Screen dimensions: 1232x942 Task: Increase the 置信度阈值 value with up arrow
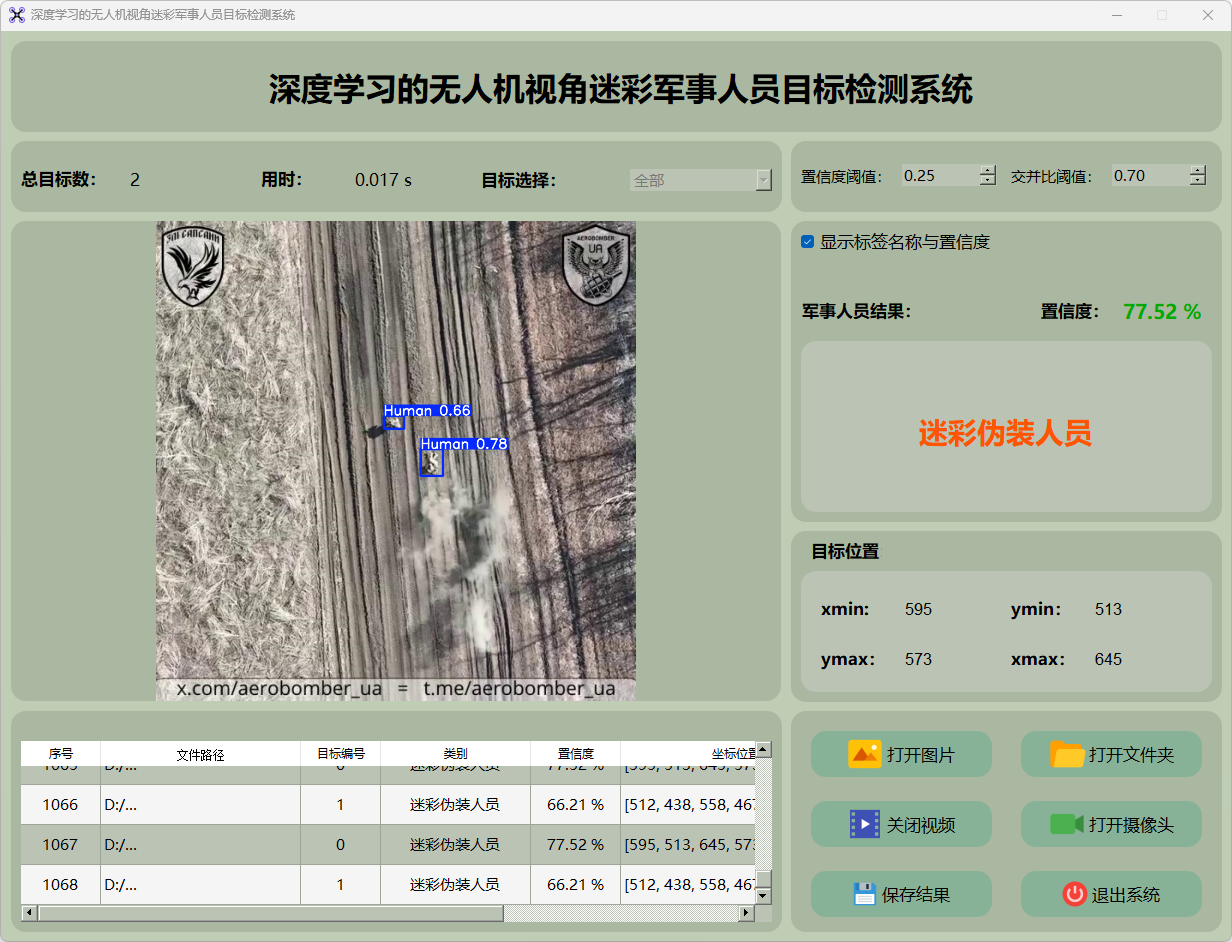click(988, 170)
